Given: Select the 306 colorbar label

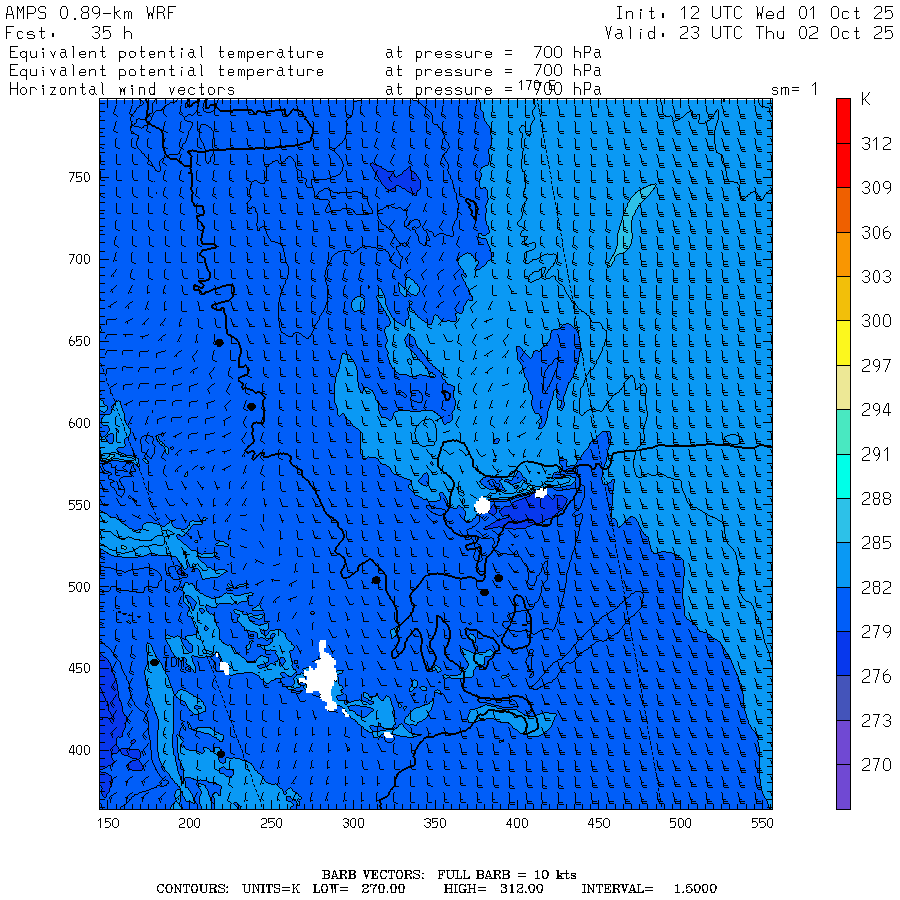Looking at the screenshot, I should click(876, 232).
